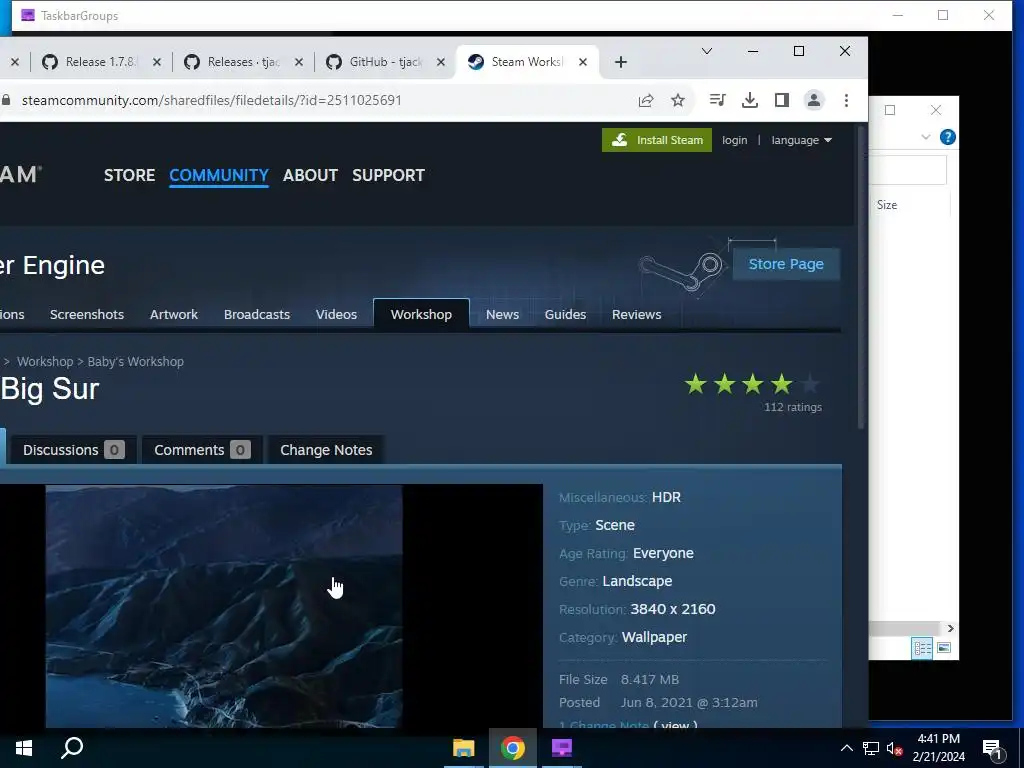This screenshot has width=1024, height=768.
Task: Switch to details view in background window
Action: 922,648
